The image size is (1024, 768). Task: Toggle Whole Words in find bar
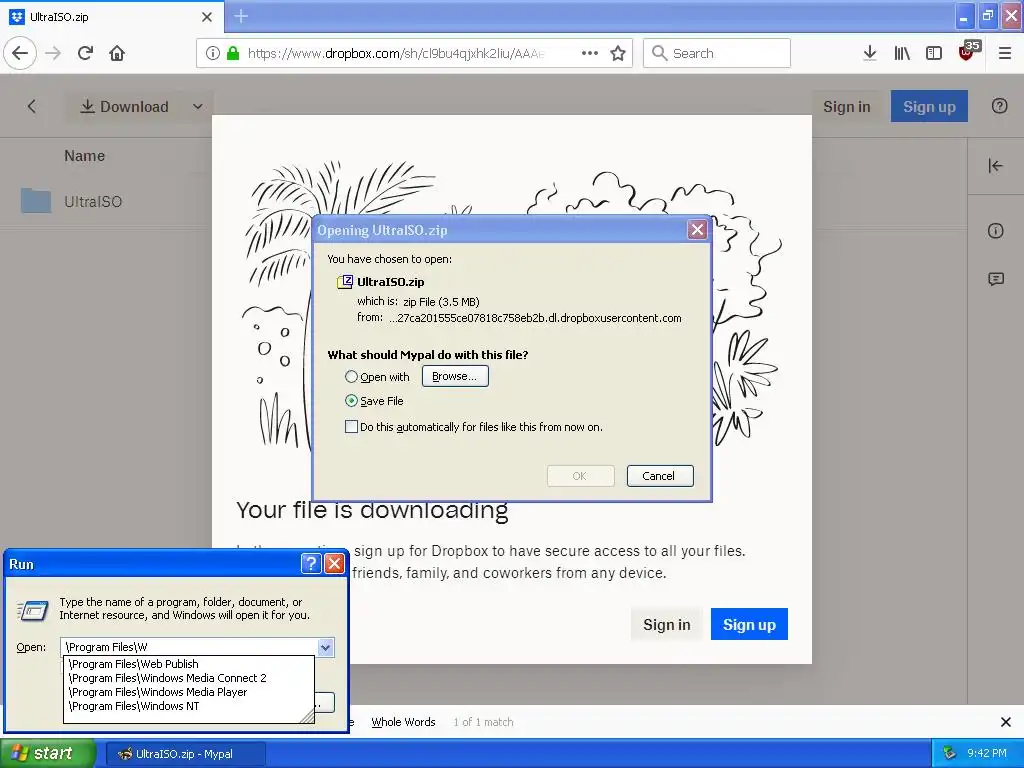(403, 722)
